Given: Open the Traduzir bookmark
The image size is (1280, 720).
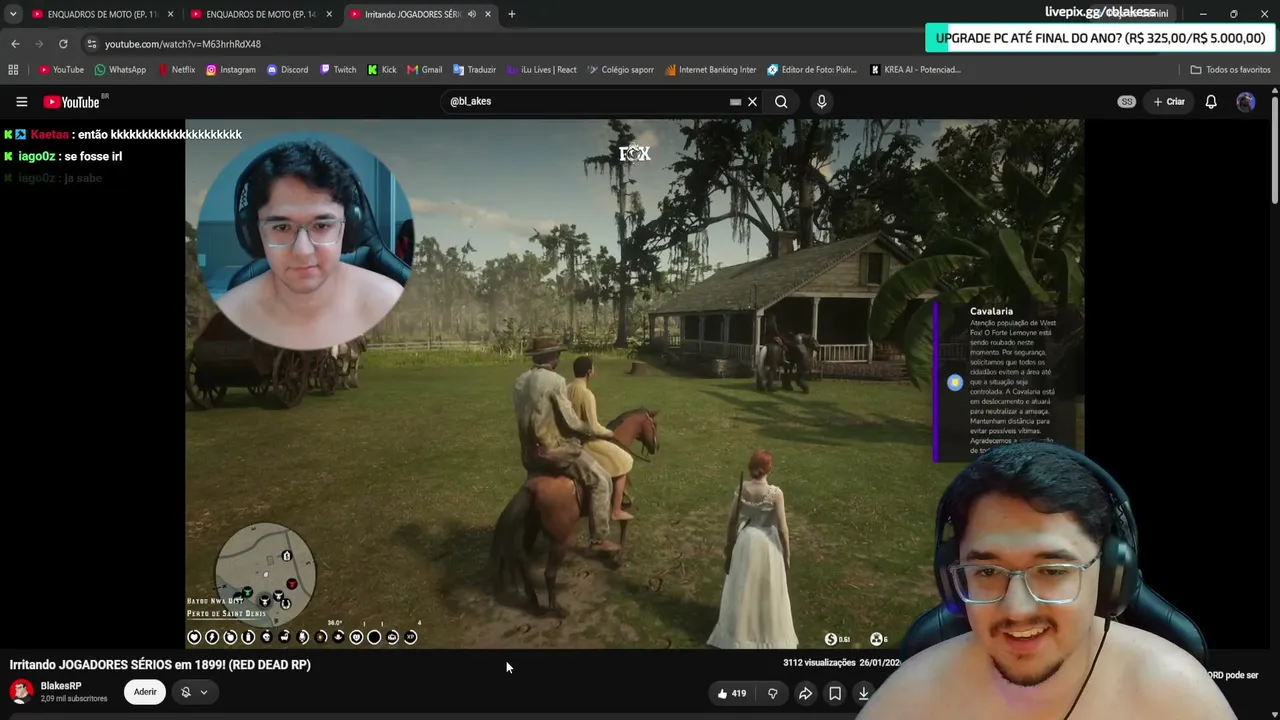Looking at the screenshot, I should [475, 70].
